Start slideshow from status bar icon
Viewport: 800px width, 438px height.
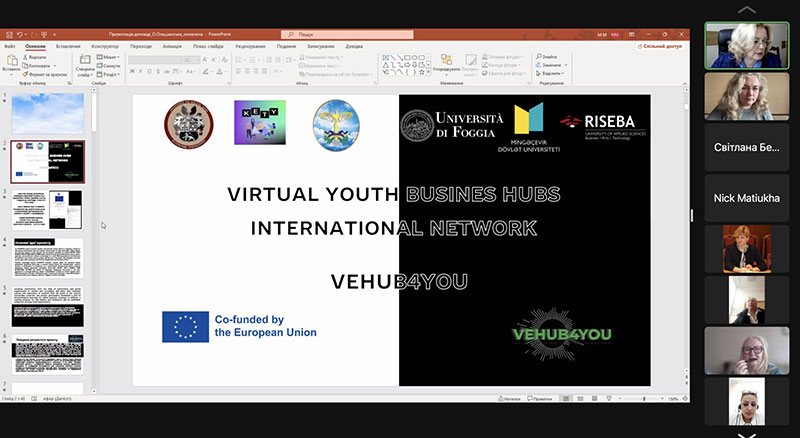609,398
